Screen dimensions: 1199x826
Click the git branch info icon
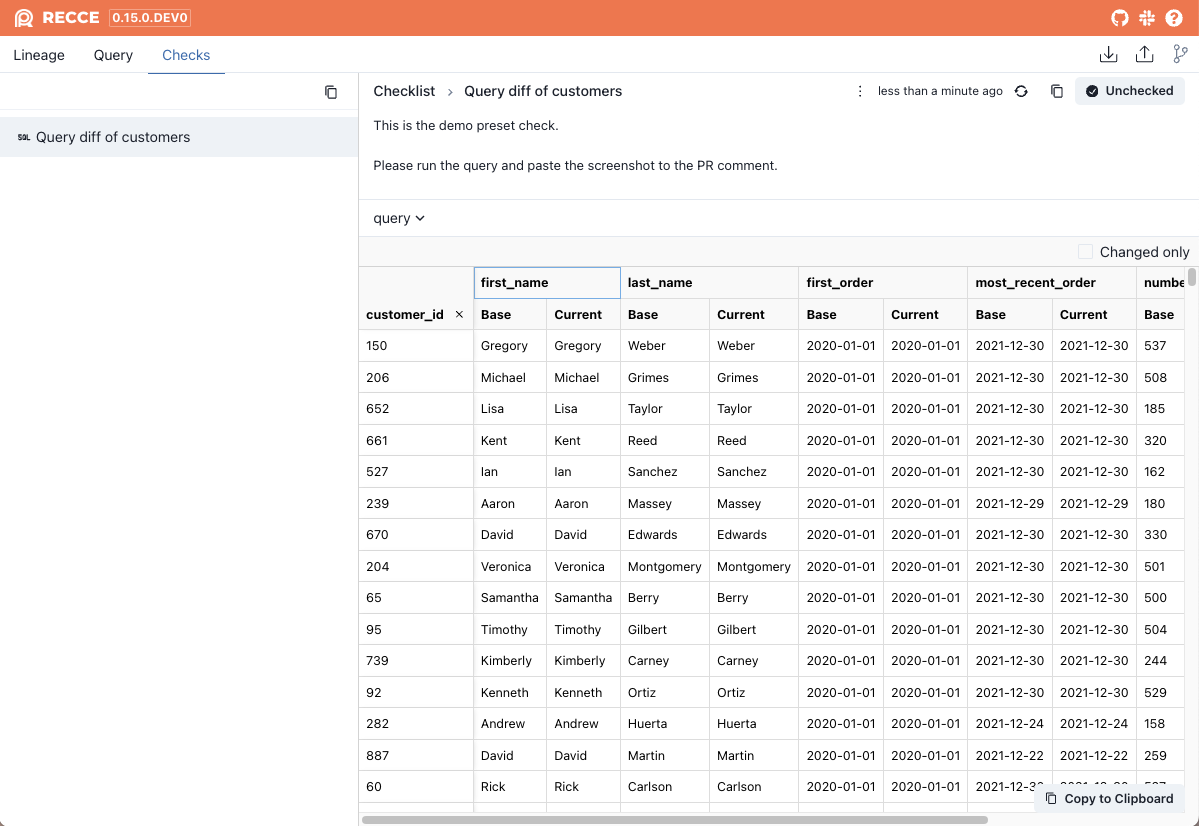tap(1181, 55)
